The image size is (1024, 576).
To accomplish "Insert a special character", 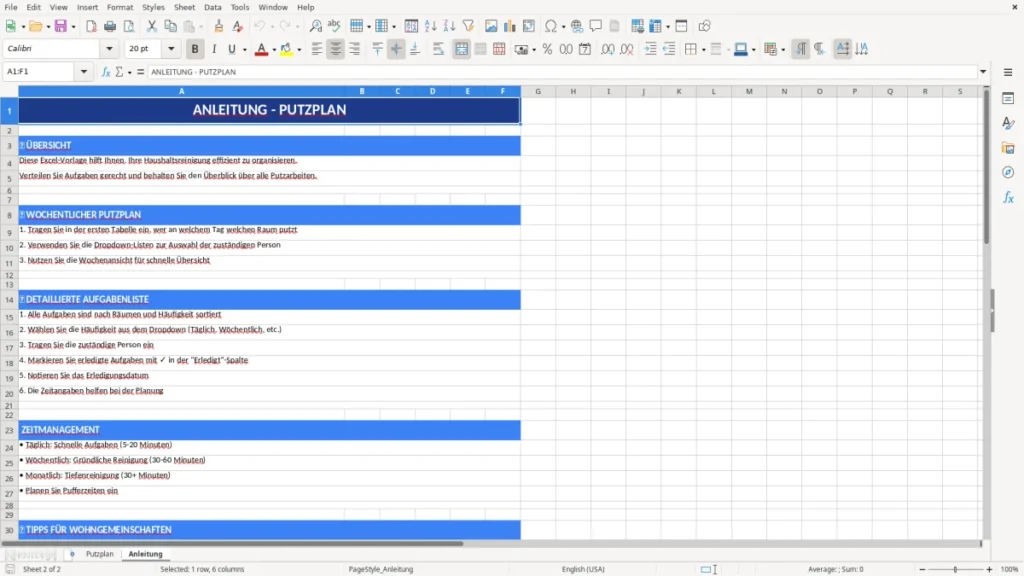I will 551,26.
